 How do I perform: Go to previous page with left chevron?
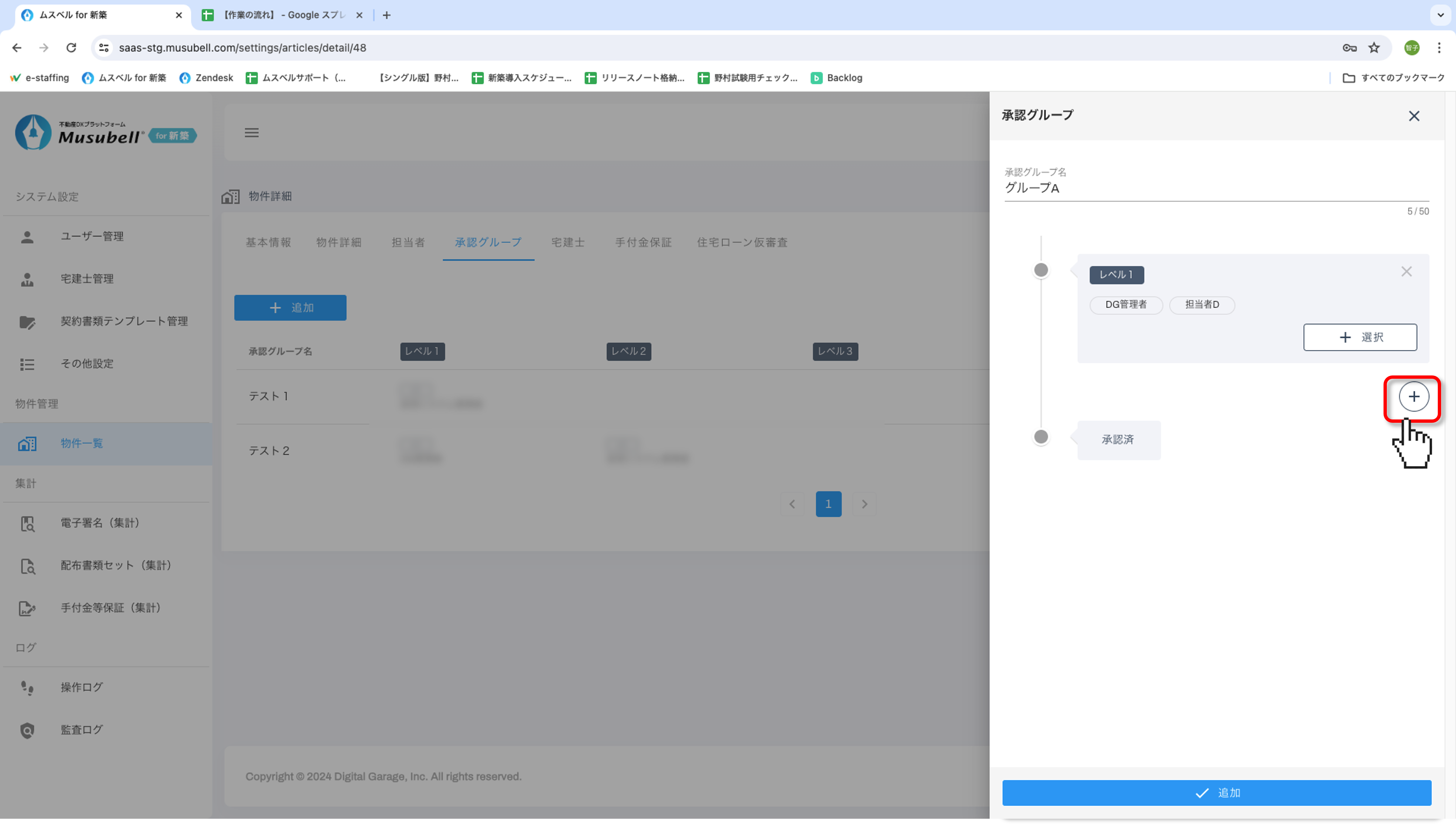click(x=792, y=504)
